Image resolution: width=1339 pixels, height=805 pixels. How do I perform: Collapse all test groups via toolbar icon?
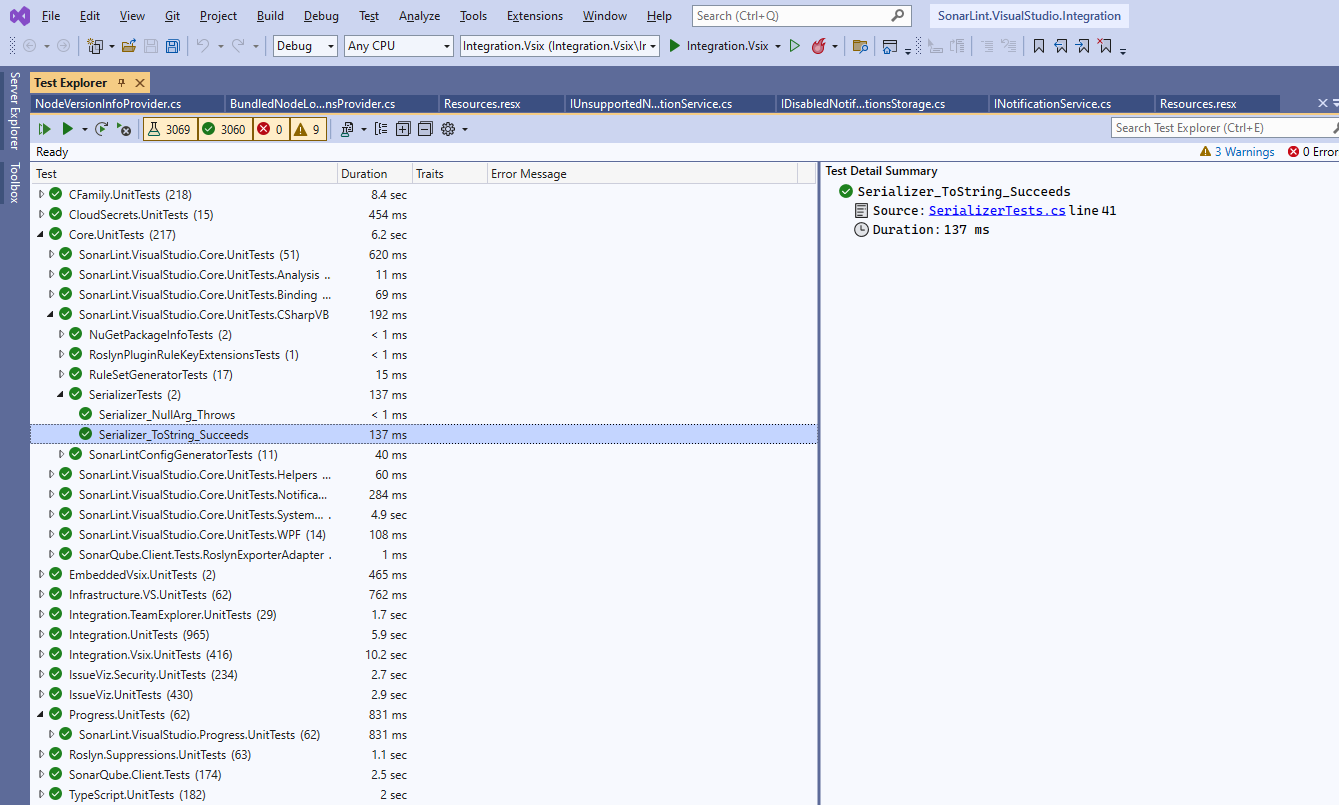tap(424, 128)
